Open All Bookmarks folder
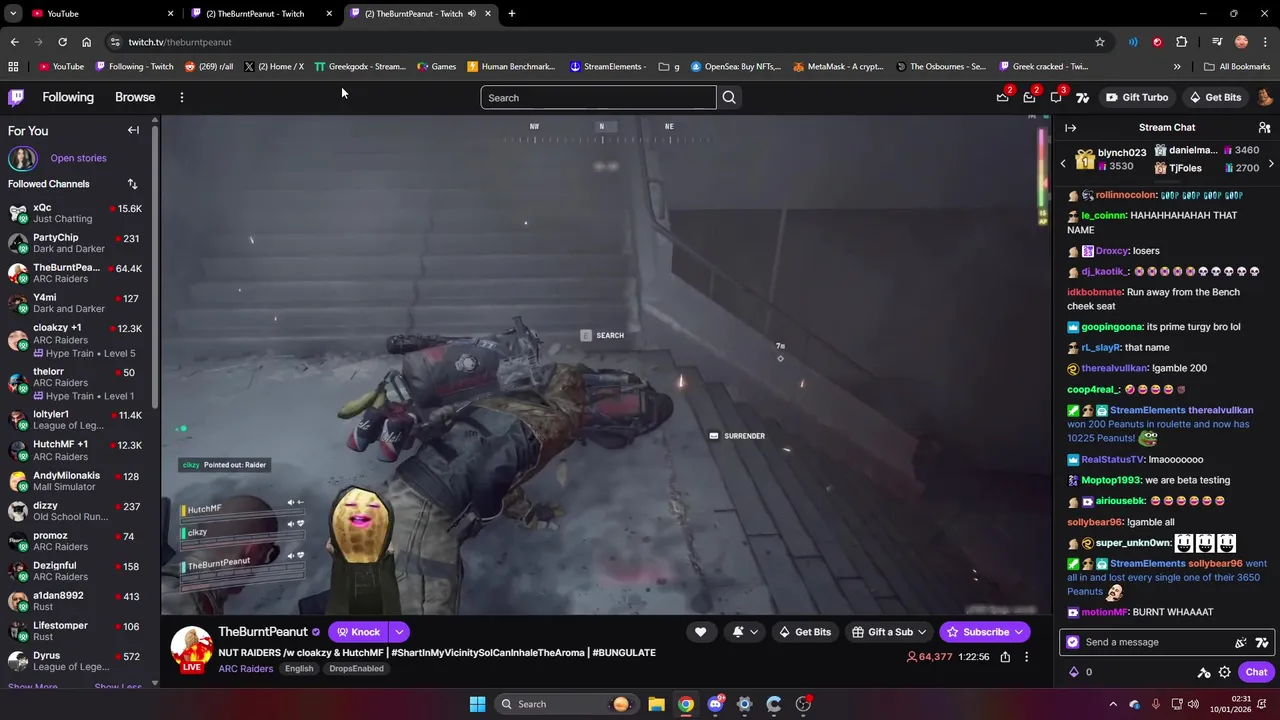Image resolution: width=1280 pixels, height=720 pixels. [1237, 67]
